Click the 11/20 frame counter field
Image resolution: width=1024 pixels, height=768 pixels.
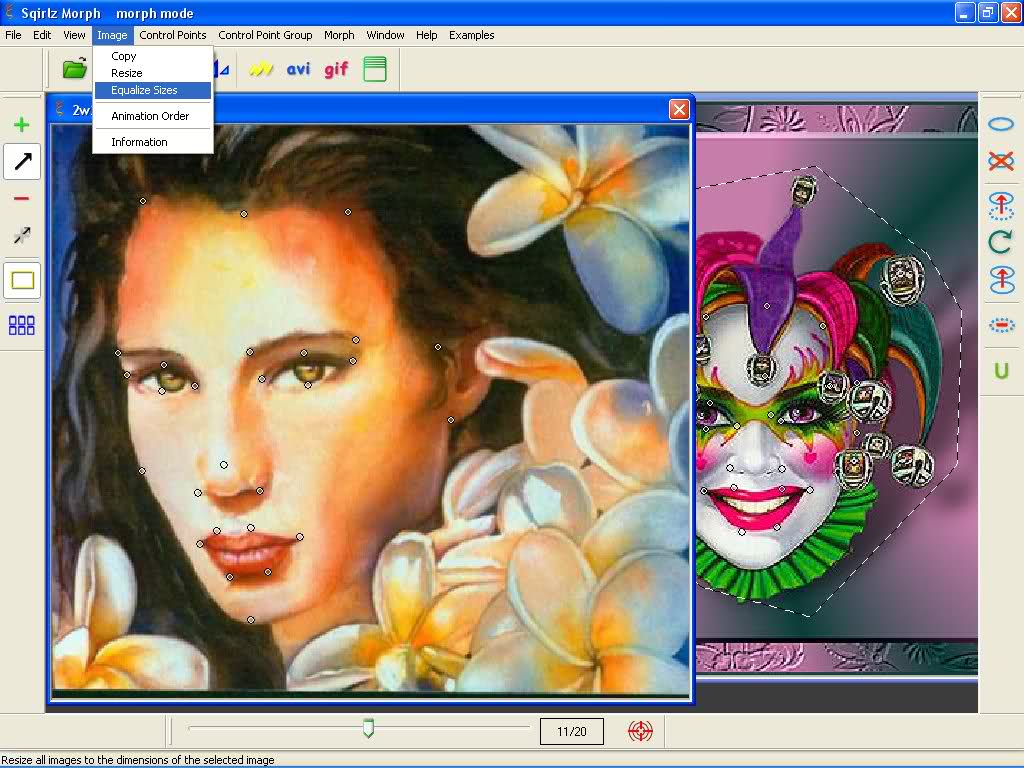coord(571,731)
